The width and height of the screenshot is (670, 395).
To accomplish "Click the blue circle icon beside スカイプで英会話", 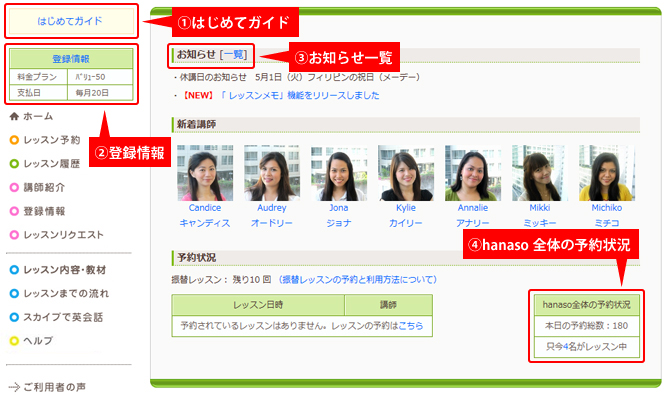I will (14, 317).
